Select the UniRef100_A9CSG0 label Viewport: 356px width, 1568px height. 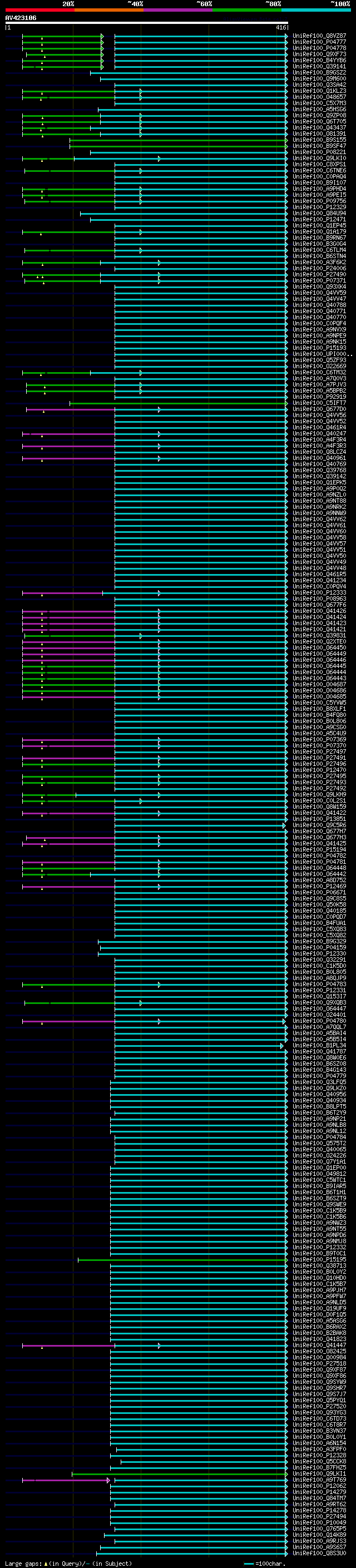319,728
